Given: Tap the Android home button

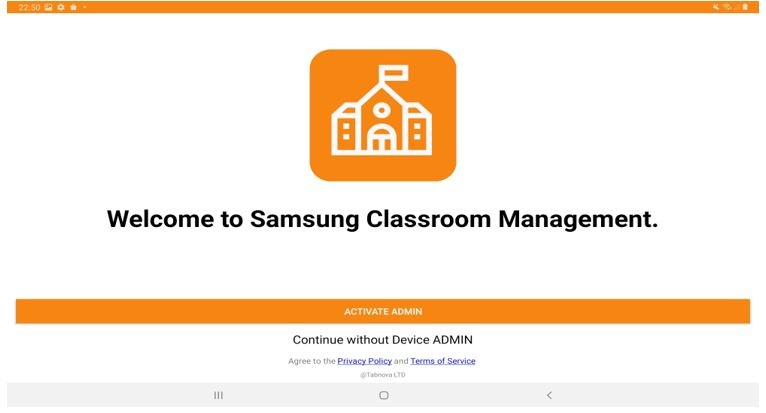Looking at the screenshot, I should tap(383, 395).
